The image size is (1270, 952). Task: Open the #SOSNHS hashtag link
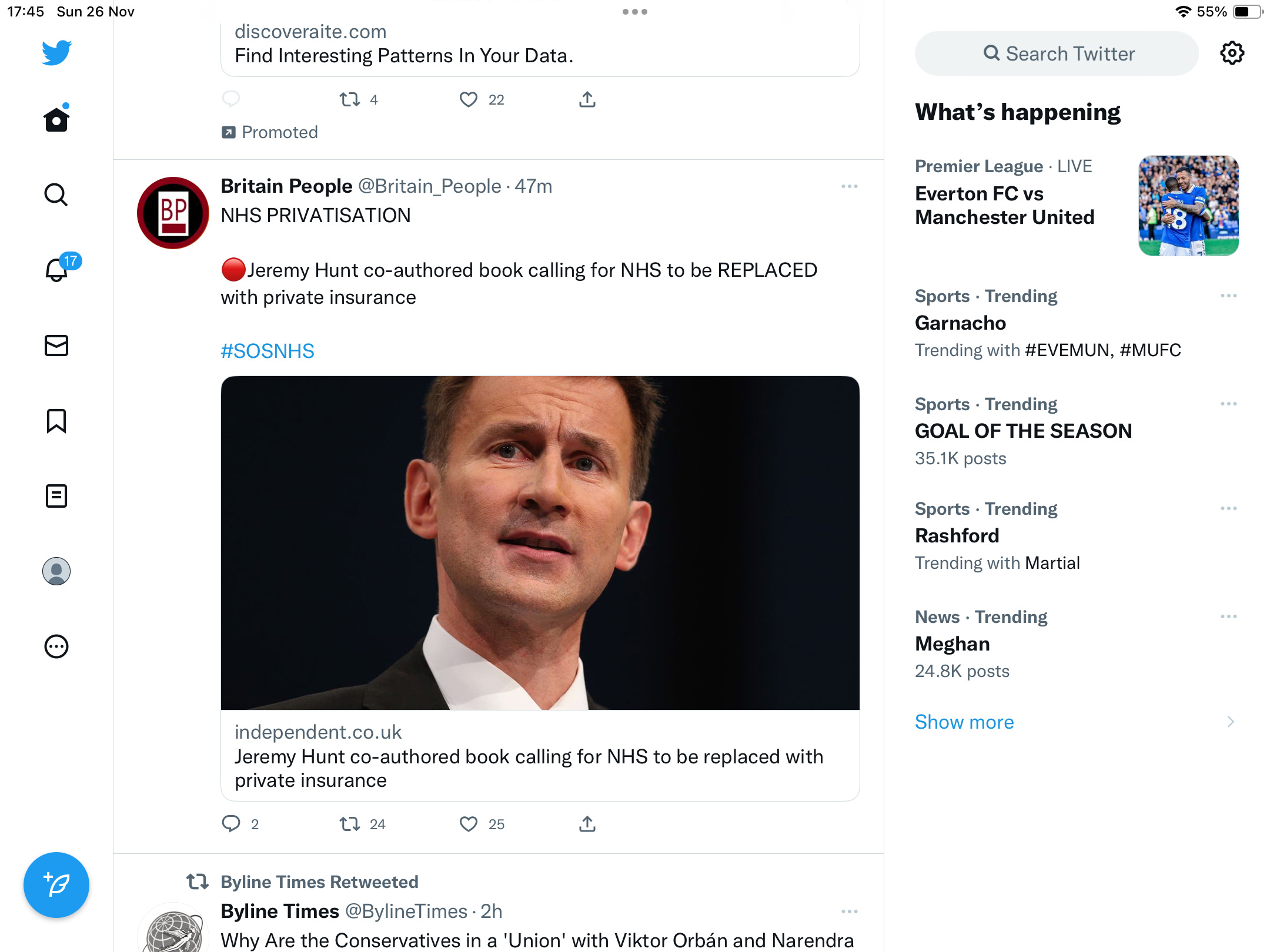[268, 351]
